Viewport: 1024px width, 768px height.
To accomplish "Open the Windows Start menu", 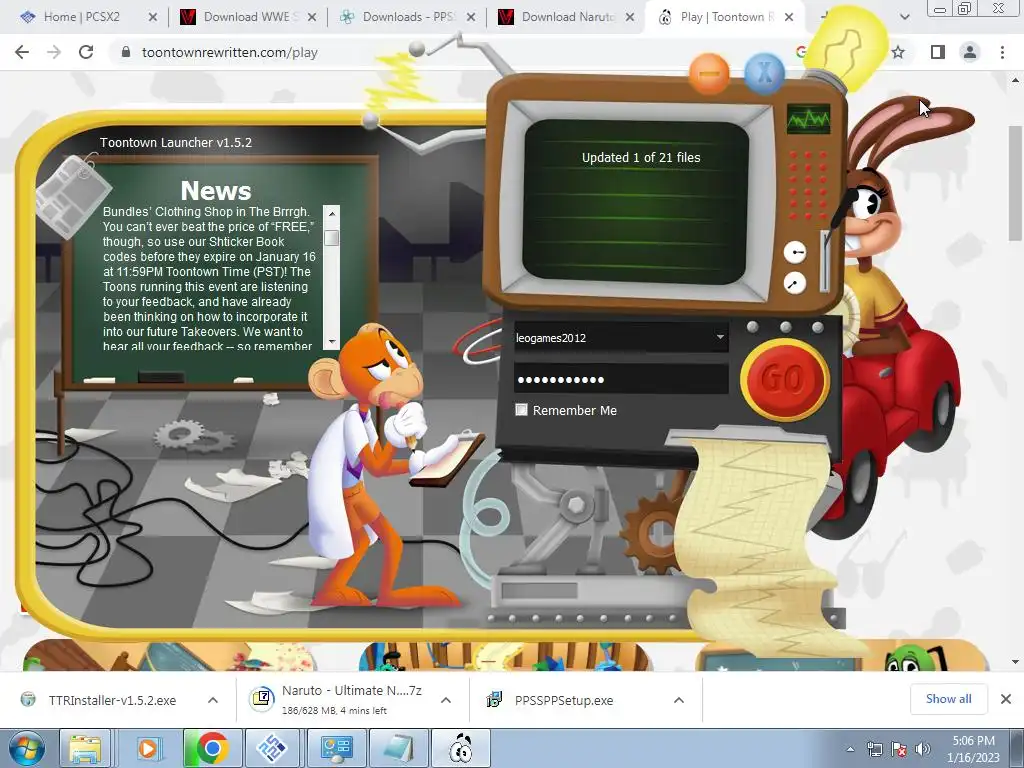I will 27,748.
